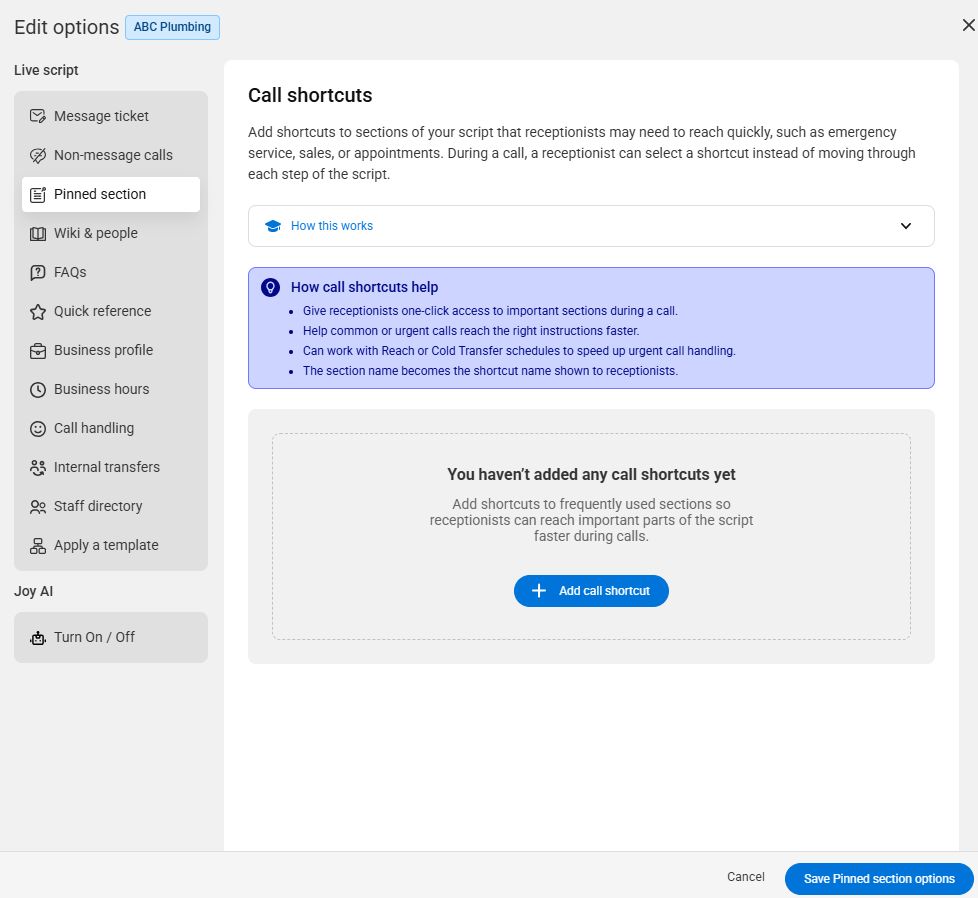Click the Staff directory users icon
The width and height of the screenshot is (978, 898).
[x=37, y=506]
